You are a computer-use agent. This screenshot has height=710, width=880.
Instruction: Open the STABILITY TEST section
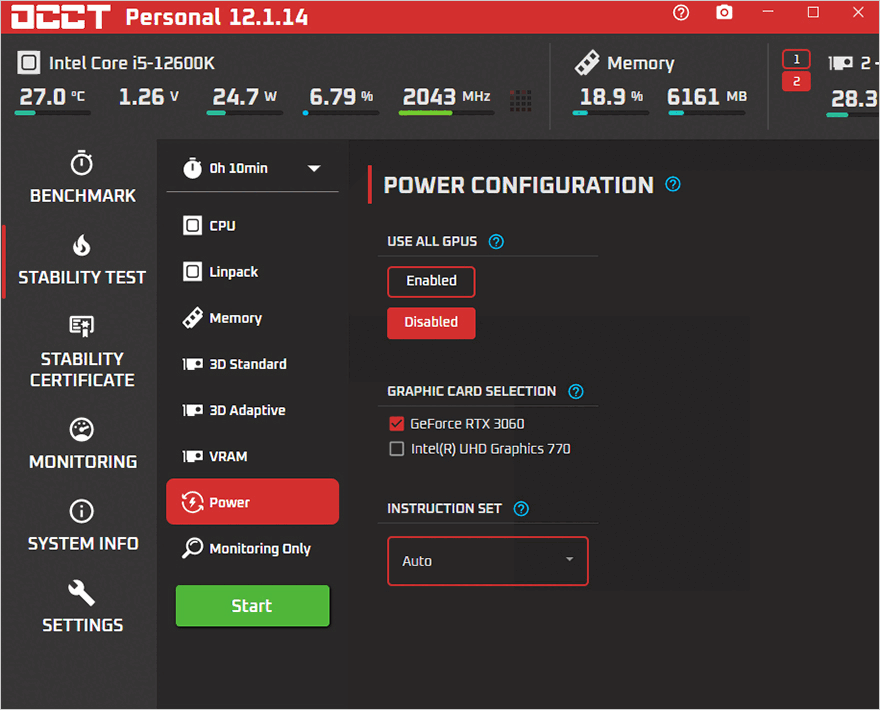[x=82, y=260]
